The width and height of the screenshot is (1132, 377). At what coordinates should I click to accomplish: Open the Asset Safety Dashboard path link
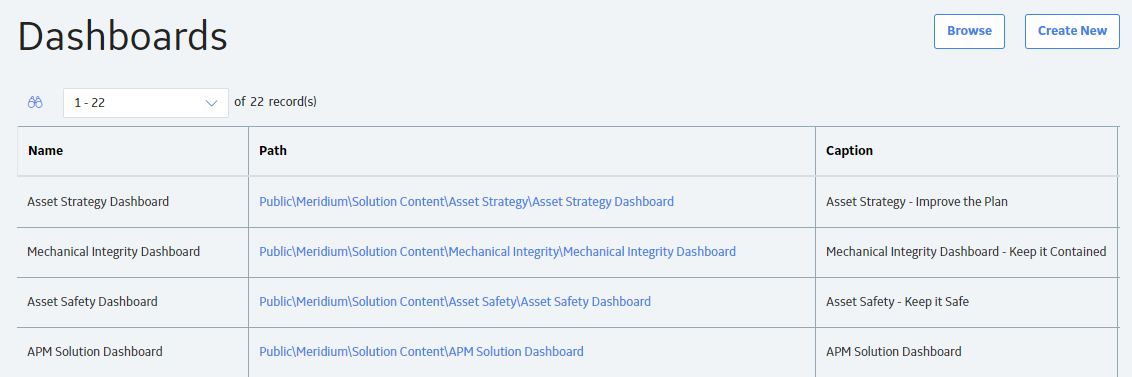pos(455,301)
